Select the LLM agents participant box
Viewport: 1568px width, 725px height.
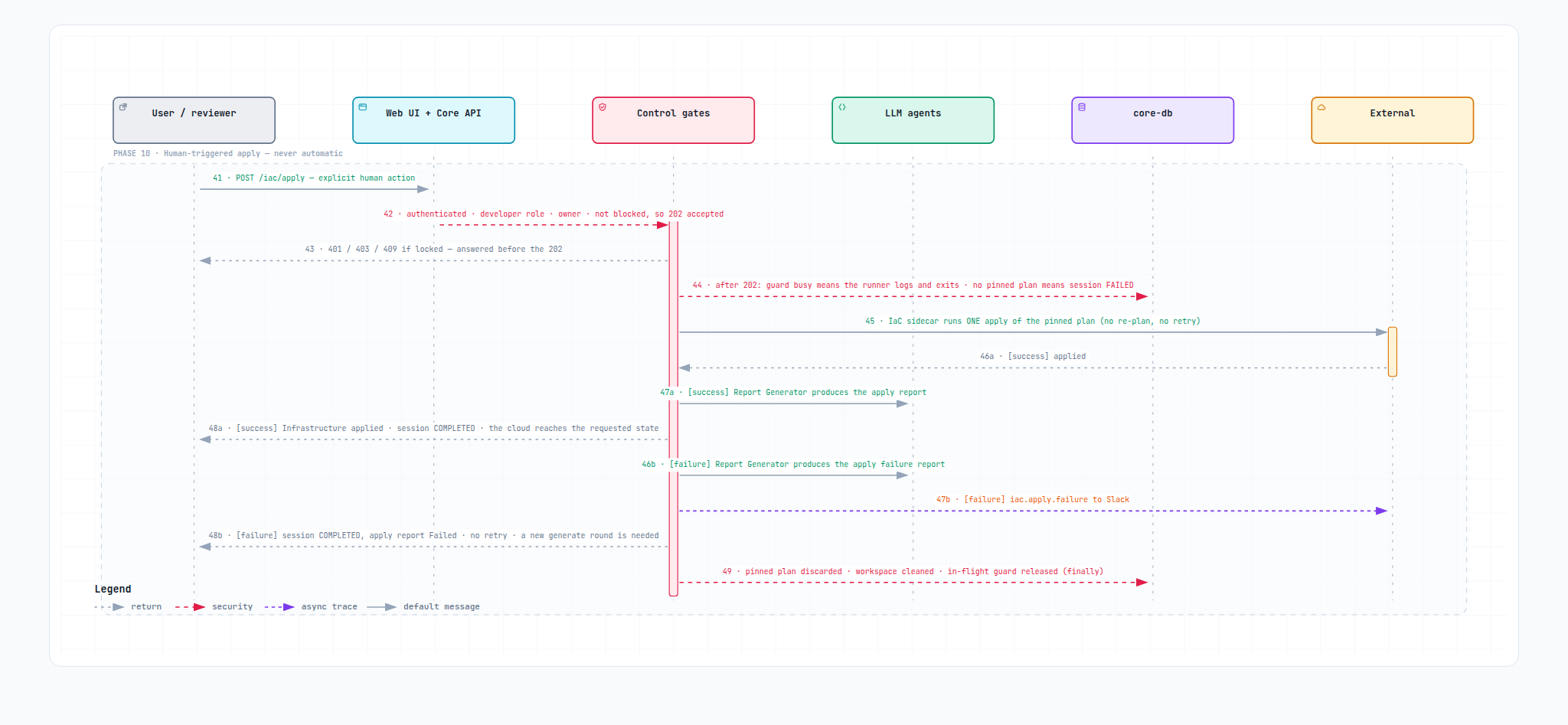click(913, 120)
